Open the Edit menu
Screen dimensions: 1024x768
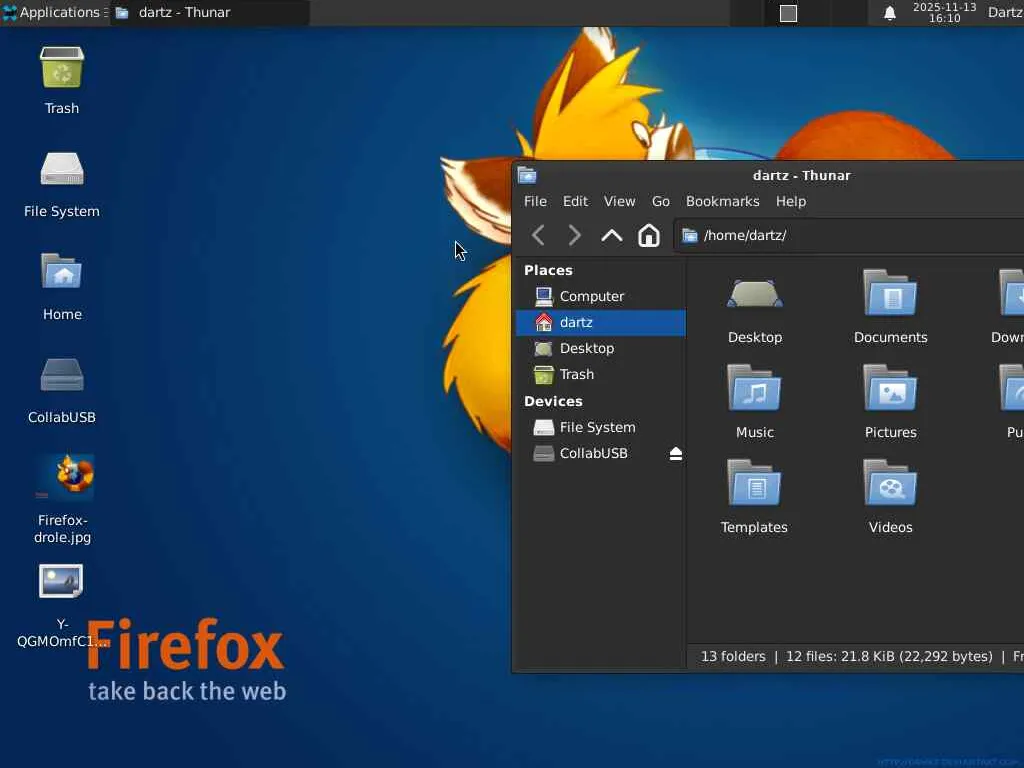pos(575,201)
